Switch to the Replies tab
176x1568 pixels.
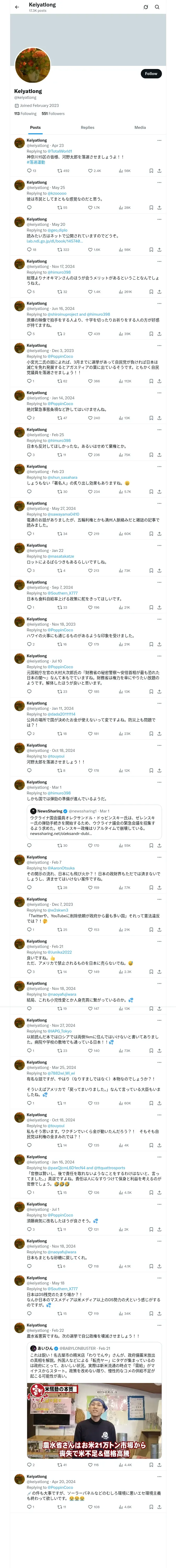[87, 128]
